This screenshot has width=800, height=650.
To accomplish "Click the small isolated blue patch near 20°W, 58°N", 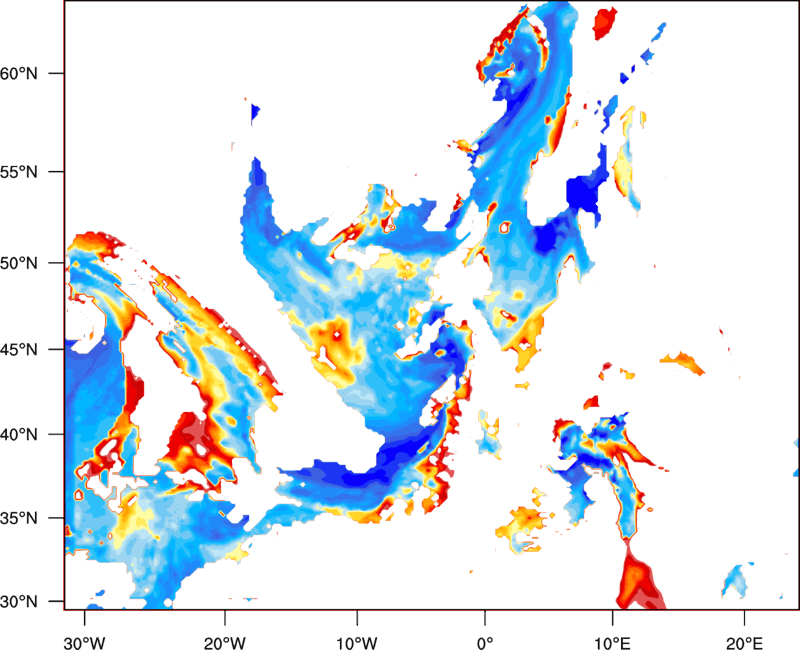I will pyautogui.click(x=255, y=111).
